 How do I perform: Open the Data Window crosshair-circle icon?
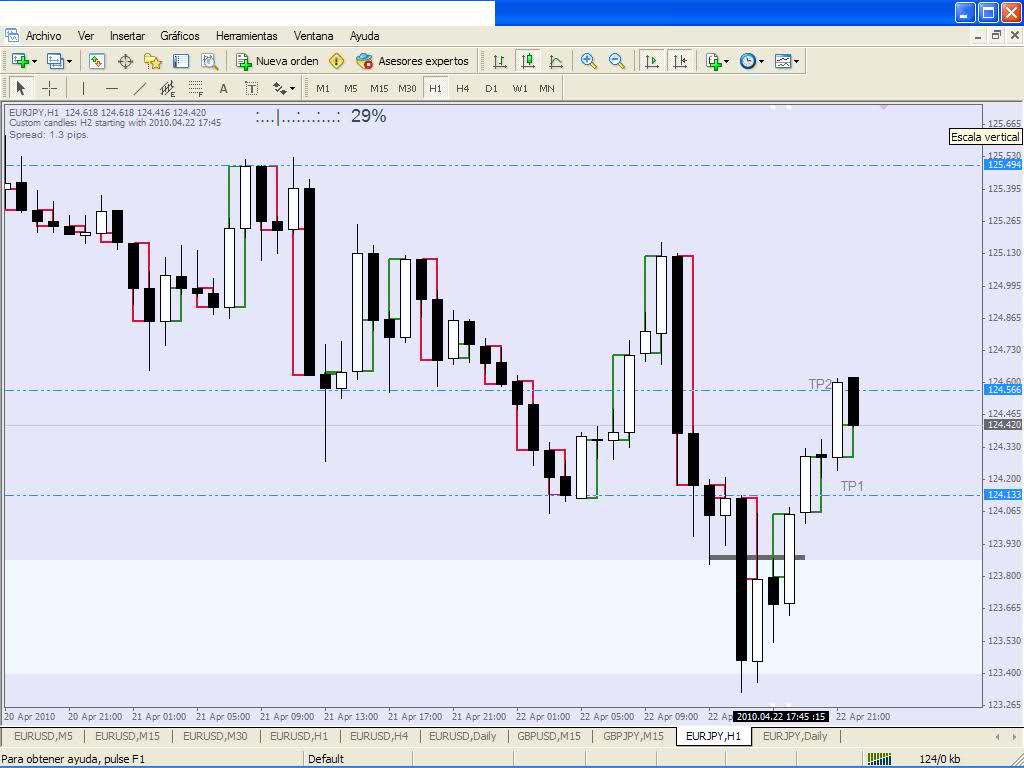tap(125, 61)
